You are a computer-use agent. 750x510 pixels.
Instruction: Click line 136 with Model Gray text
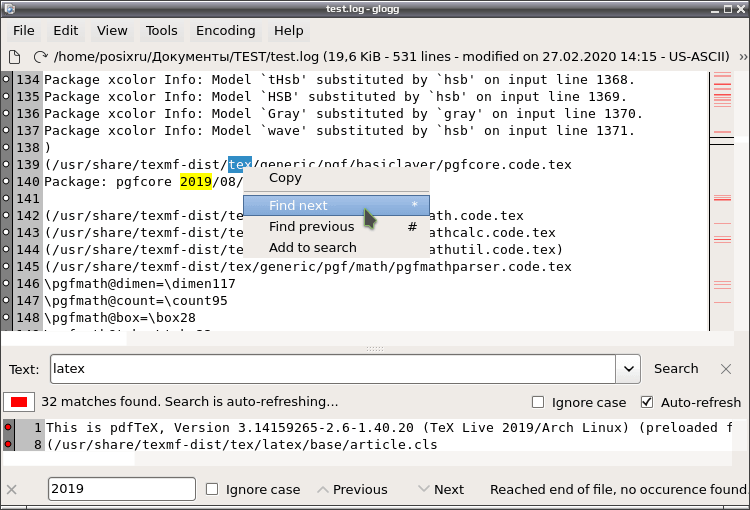click(x=343, y=113)
